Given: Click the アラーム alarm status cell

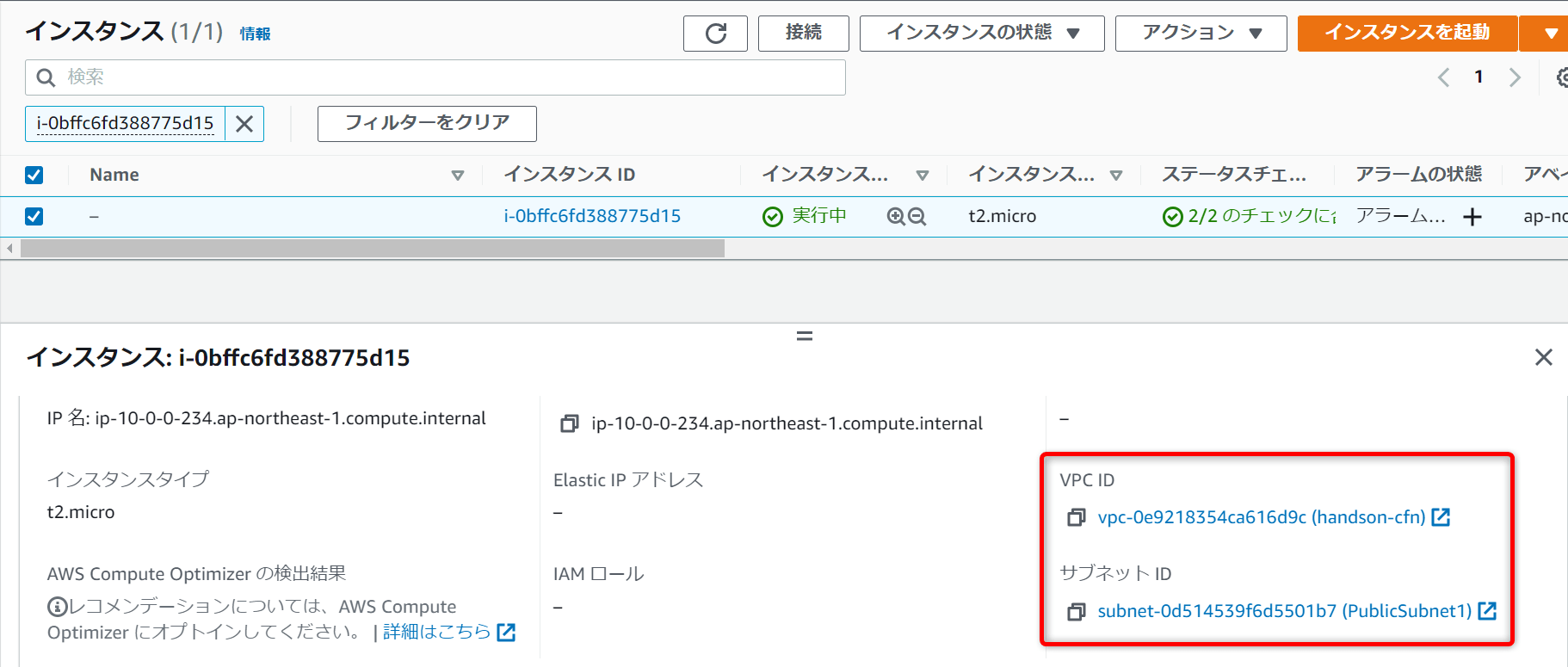Looking at the screenshot, I should (1400, 216).
